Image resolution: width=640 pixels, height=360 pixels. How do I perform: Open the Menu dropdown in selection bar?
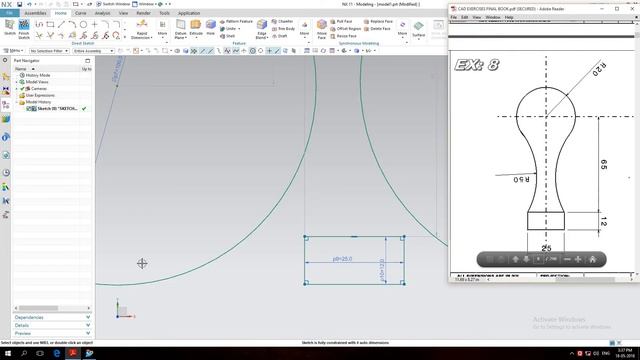(x=13, y=51)
